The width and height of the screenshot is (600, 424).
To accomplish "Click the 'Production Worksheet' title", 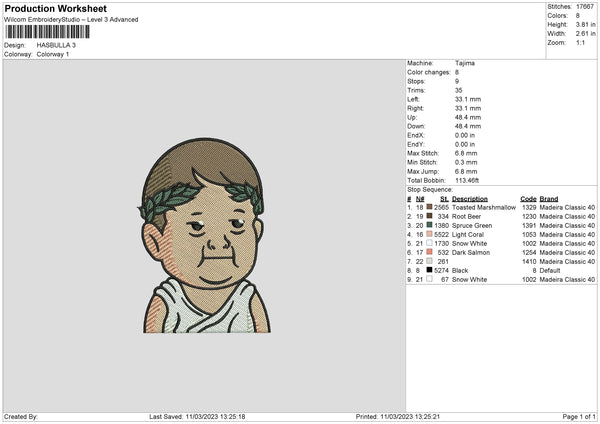I will [x=55, y=8].
